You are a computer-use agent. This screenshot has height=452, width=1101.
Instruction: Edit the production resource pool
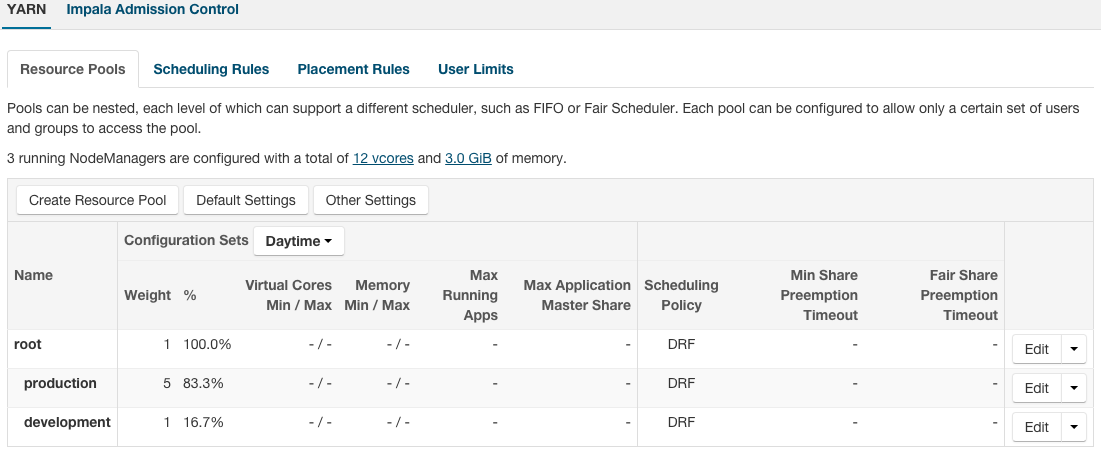point(1036,388)
